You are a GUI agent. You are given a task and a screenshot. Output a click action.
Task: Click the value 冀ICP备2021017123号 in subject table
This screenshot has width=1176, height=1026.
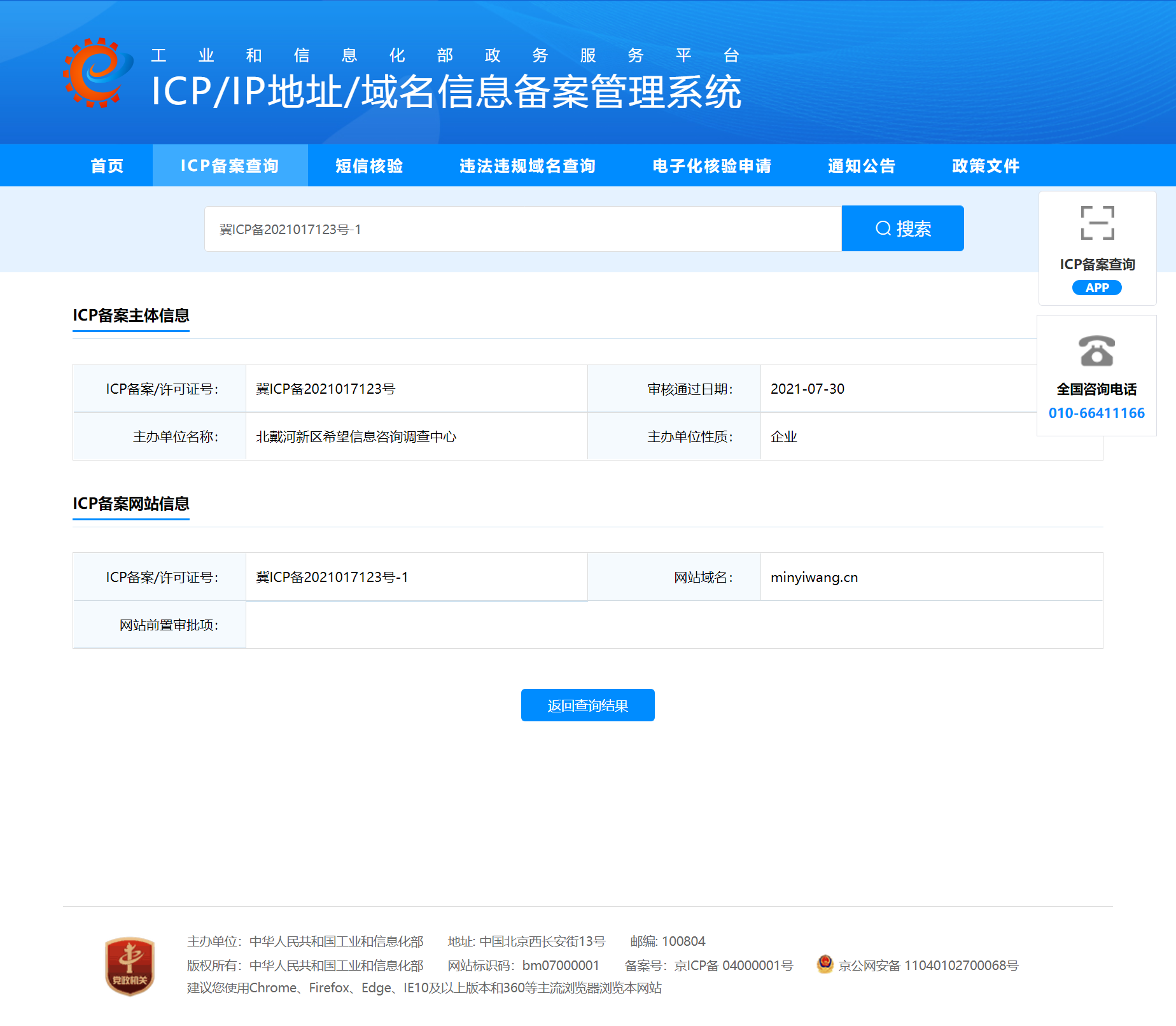pyautogui.click(x=325, y=389)
